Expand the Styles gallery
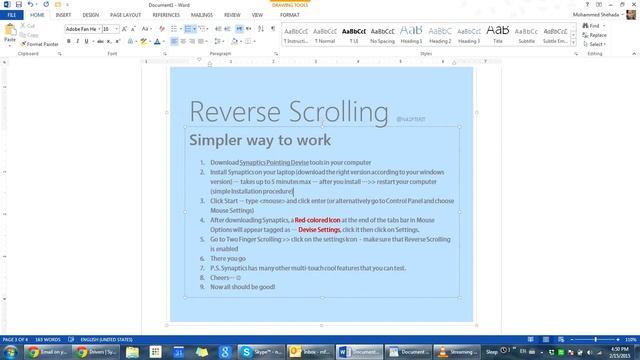This screenshot has width=640, height=360. click(x=573, y=43)
